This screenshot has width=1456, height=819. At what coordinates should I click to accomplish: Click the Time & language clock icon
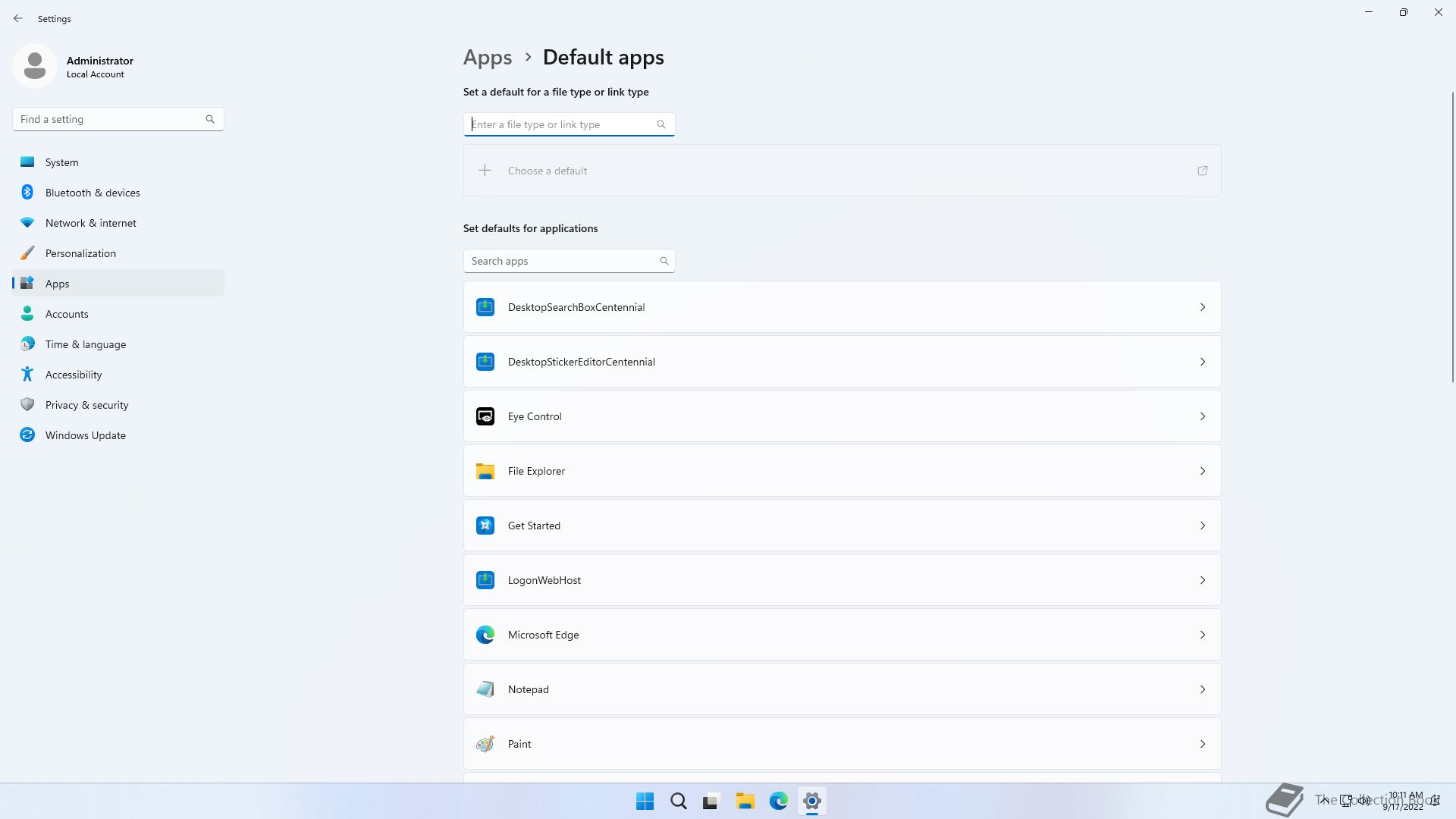(27, 344)
